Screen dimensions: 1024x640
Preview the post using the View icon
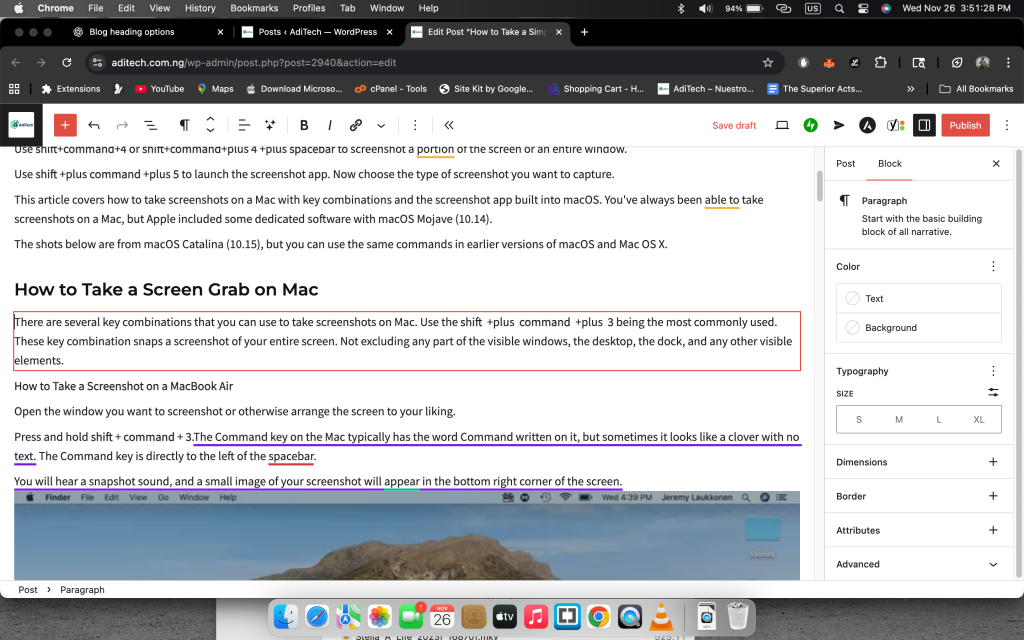click(x=782, y=125)
